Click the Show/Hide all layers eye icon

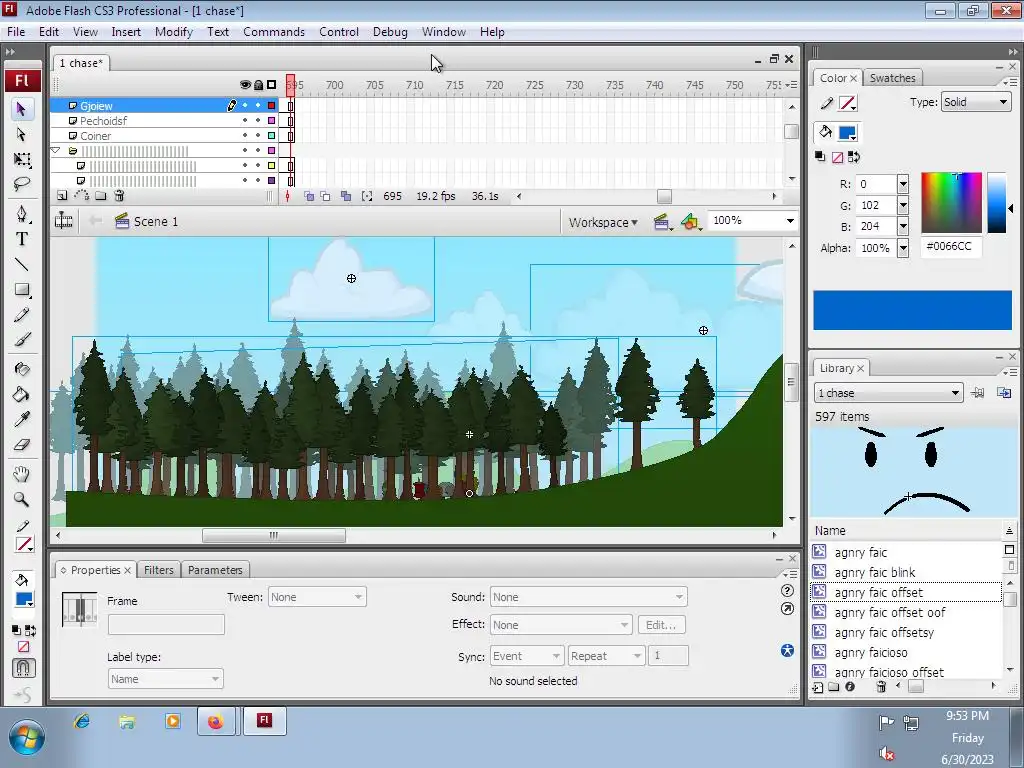coord(245,85)
